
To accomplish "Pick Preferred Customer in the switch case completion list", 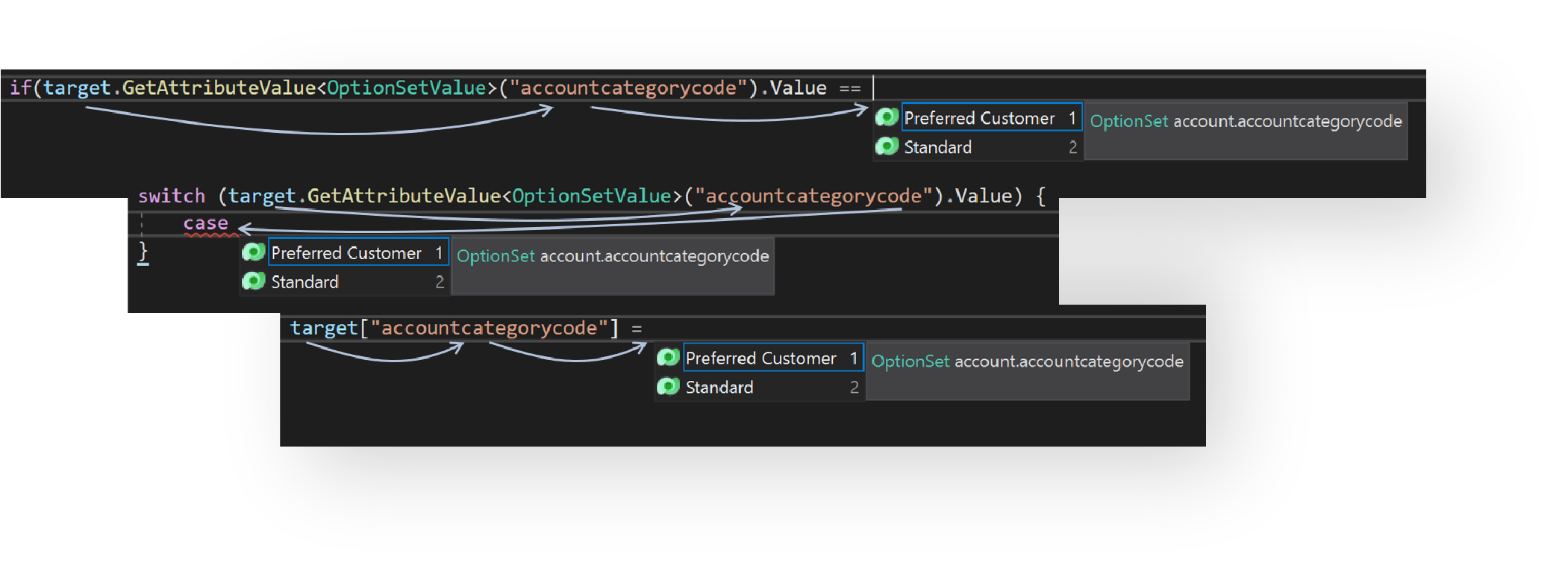I will click(358, 252).
